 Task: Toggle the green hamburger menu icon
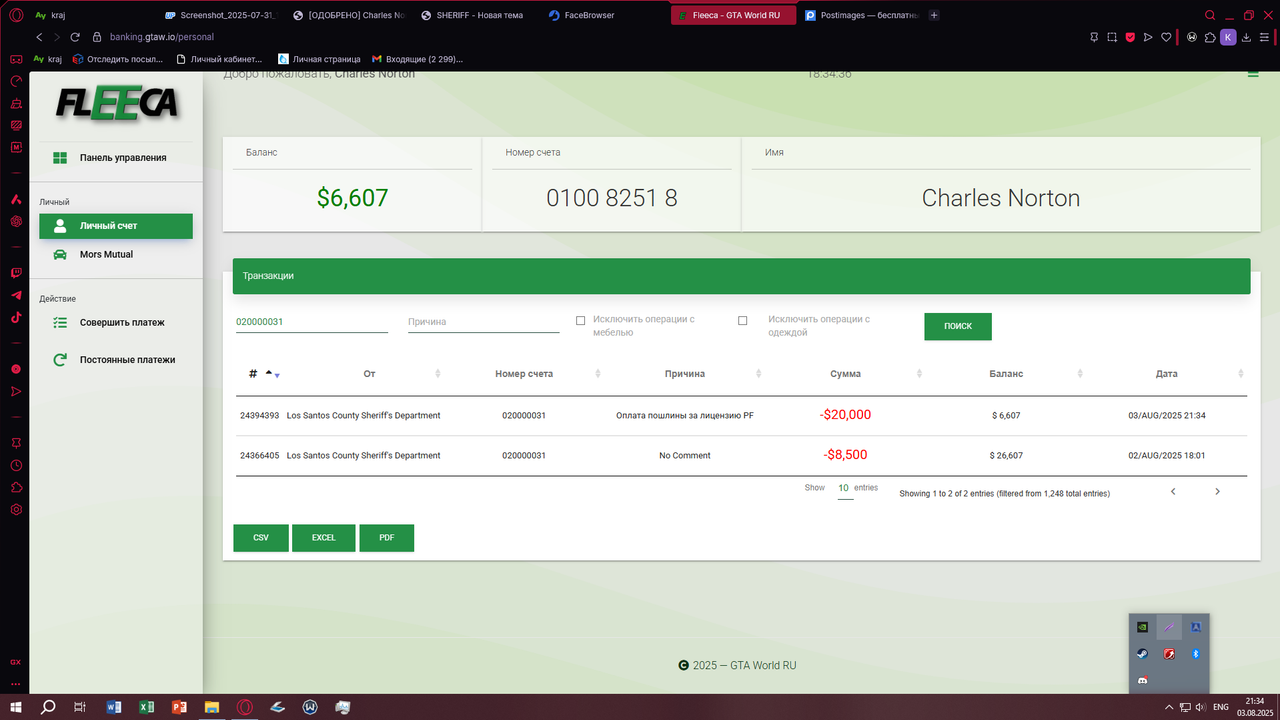click(x=1253, y=73)
